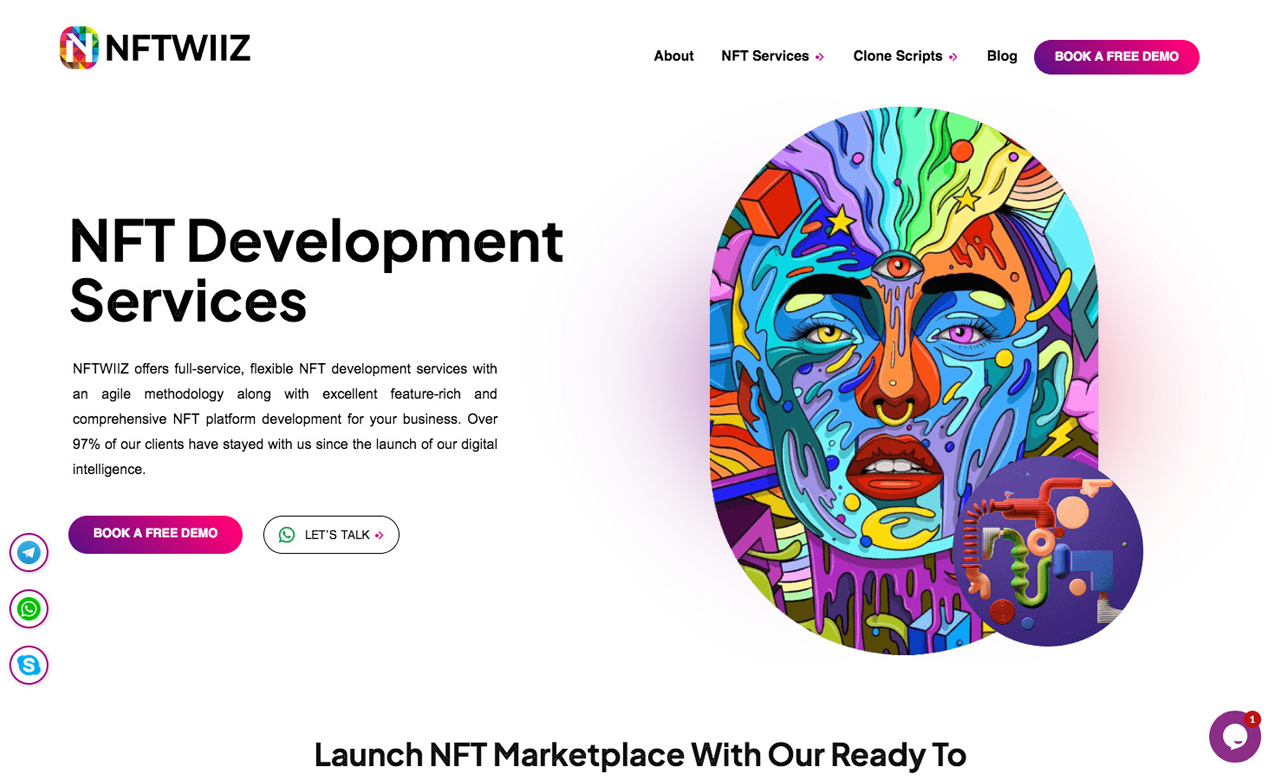The image size is (1280, 780).
Task: Open WhatsApp chat from sidebar icon
Action: (29, 608)
